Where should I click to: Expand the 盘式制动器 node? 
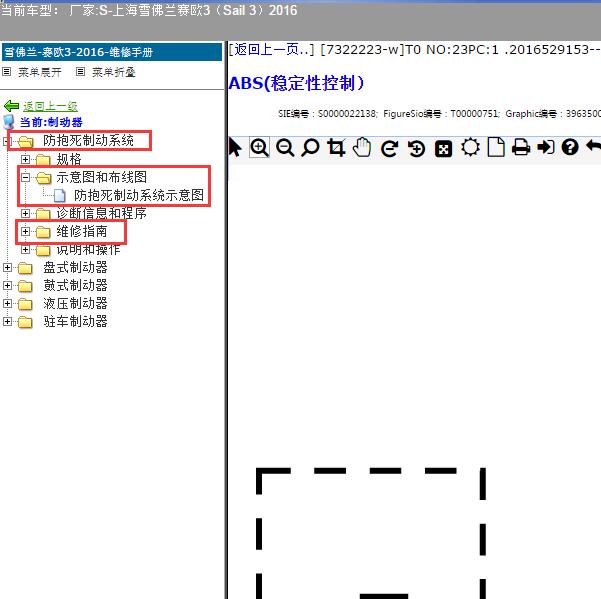(7, 267)
